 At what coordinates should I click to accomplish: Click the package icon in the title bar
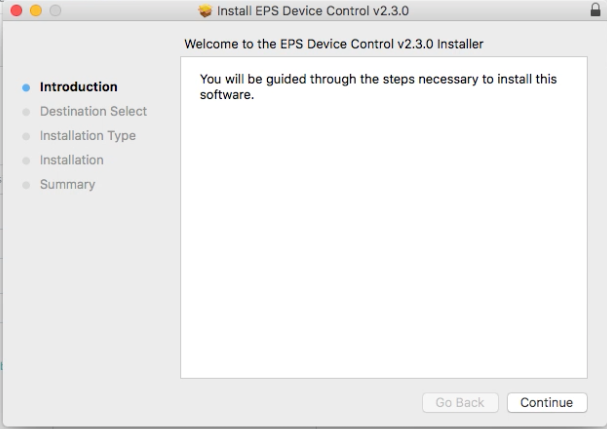[x=207, y=11]
